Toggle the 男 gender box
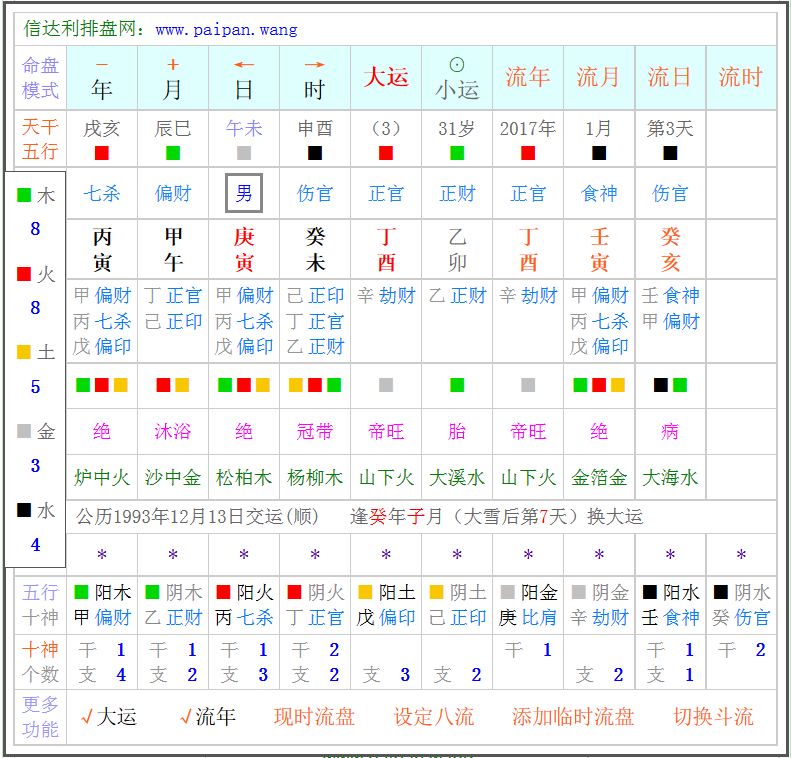Image resolution: width=791 pixels, height=758 pixels. coord(244,193)
